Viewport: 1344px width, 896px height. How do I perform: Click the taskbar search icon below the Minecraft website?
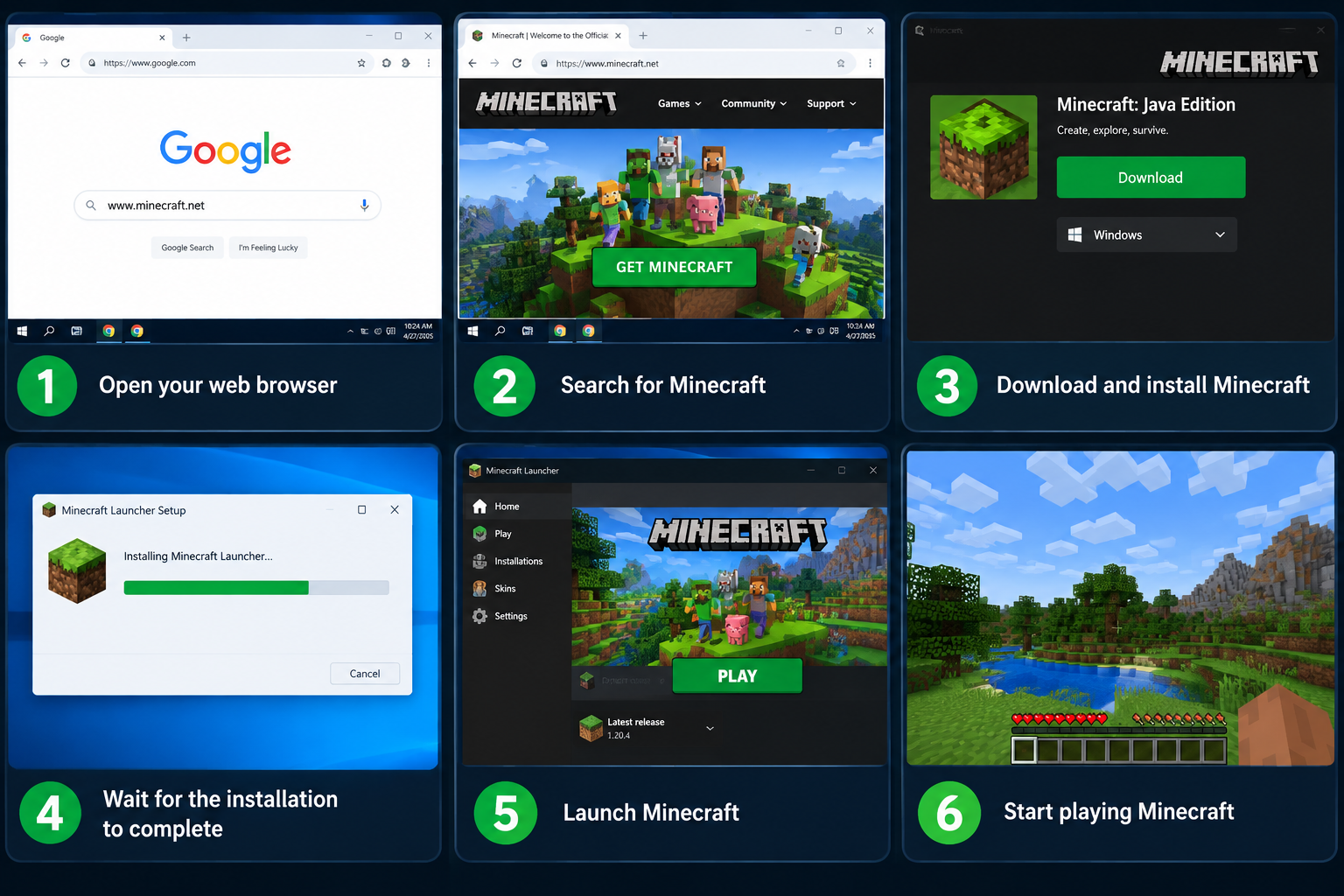pyautogui.click(x=500, y=331)
